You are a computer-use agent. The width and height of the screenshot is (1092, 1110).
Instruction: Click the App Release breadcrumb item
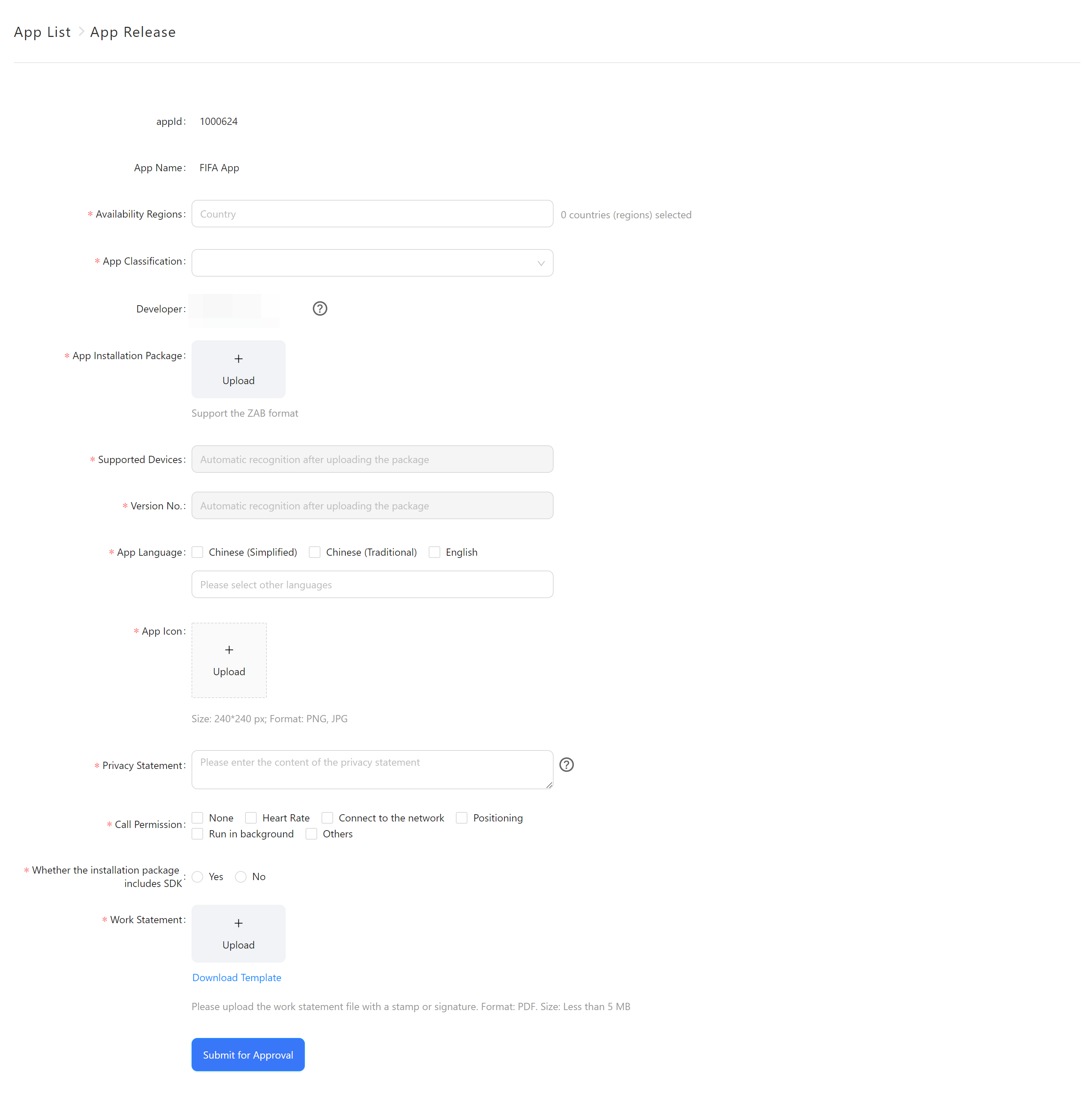click(x=133, y=32)
